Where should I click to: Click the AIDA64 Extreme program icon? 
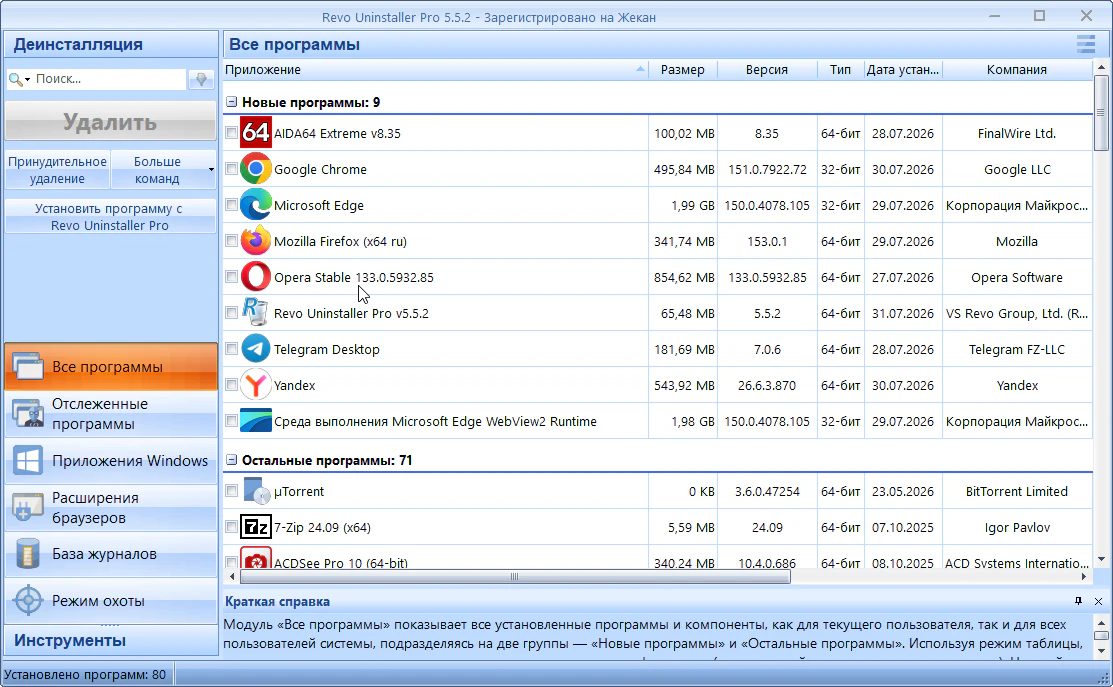tap(256, 133)
